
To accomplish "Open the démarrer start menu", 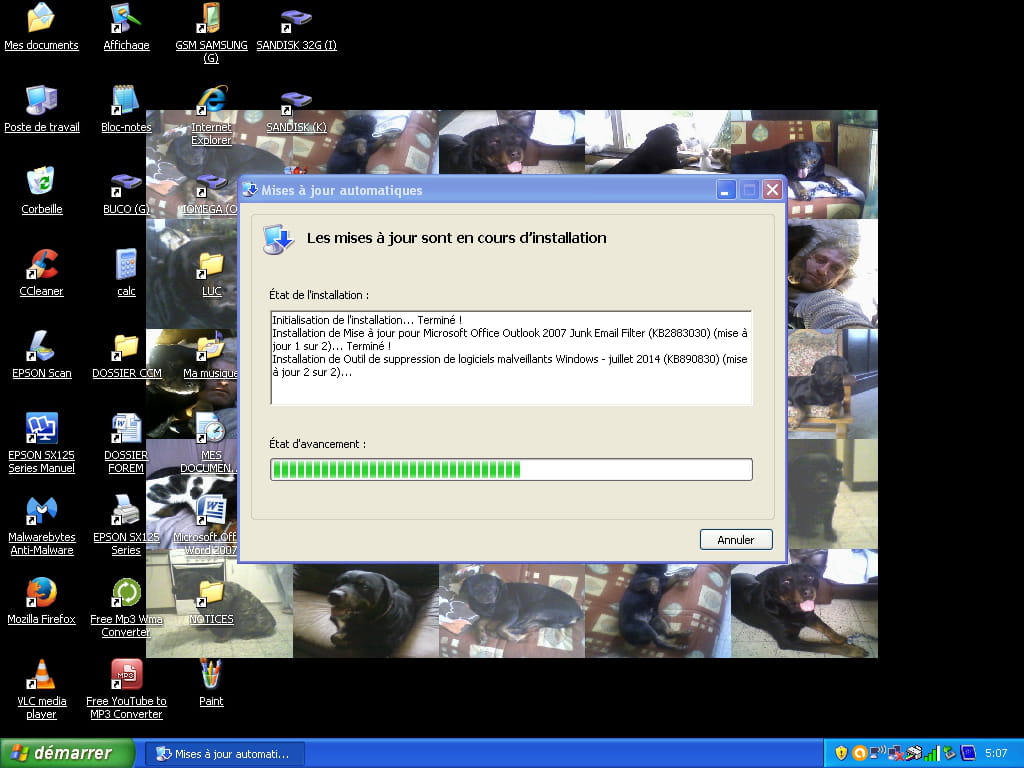I will [67, 753].
